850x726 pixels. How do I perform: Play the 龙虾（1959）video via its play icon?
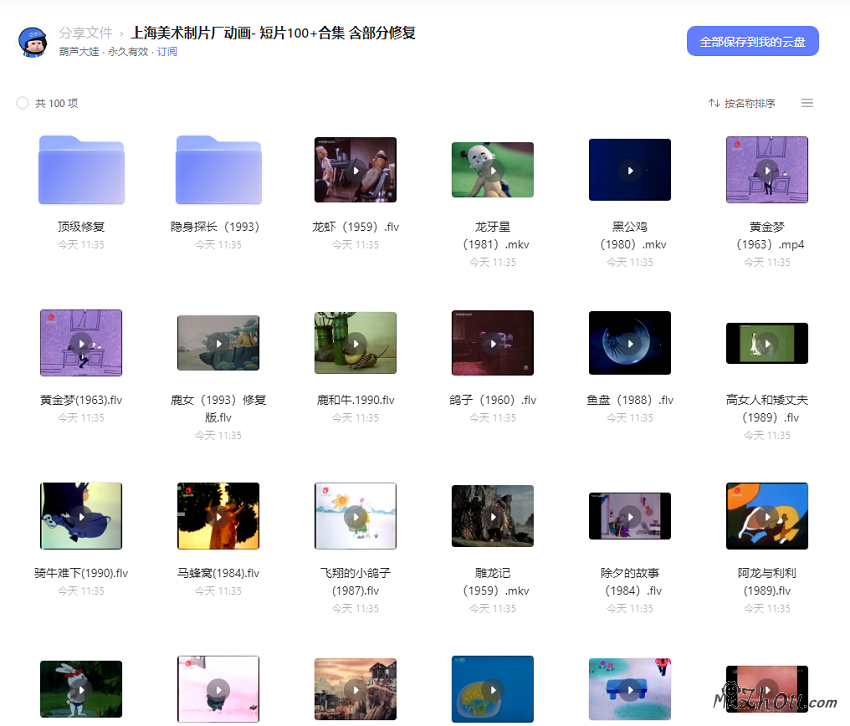(x=355, y=169)
